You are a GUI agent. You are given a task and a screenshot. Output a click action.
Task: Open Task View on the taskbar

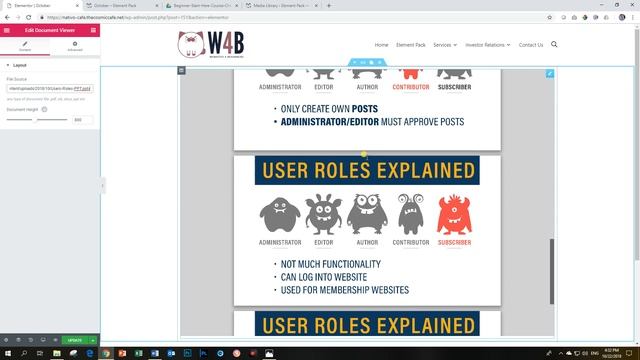pos(40,353)
